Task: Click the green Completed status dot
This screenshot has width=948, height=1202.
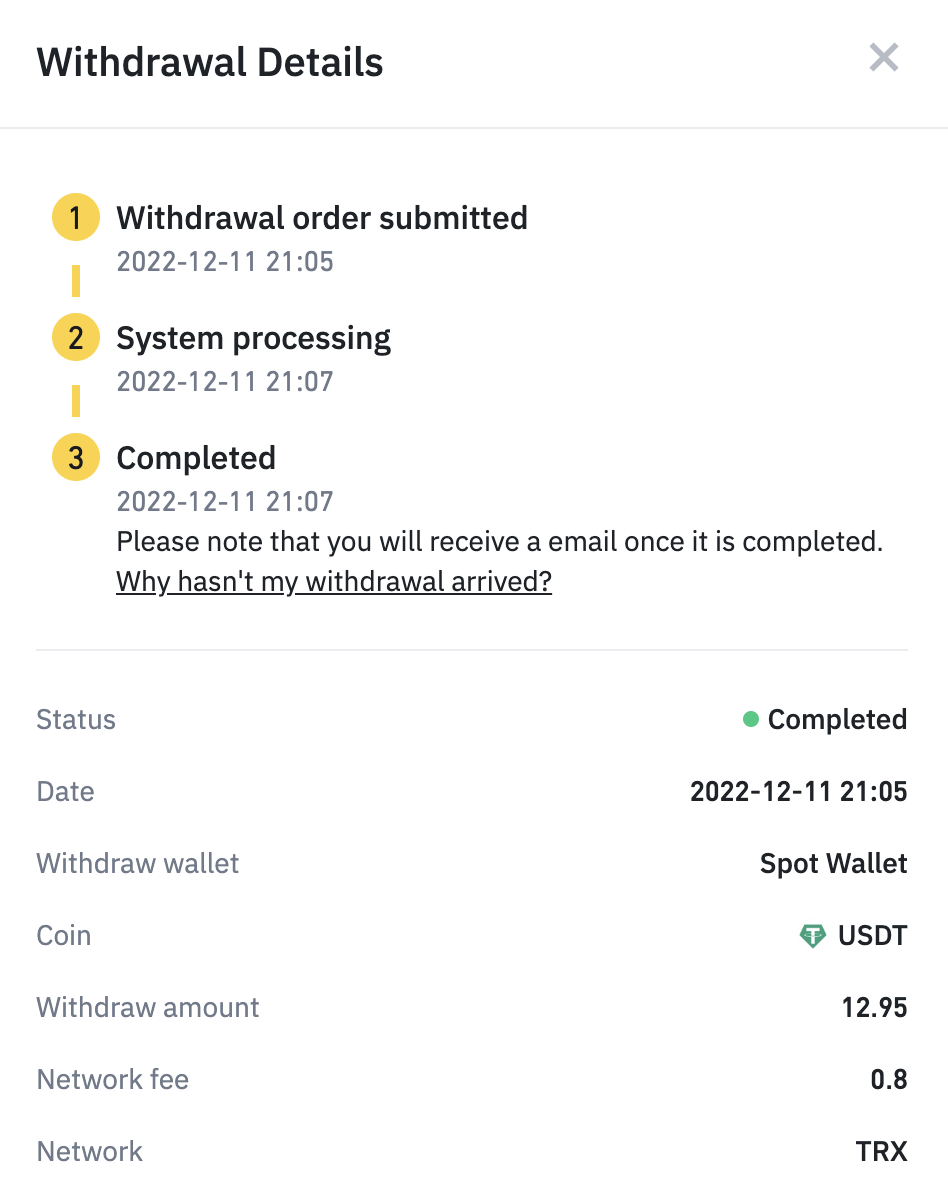Action: [751, 719]
